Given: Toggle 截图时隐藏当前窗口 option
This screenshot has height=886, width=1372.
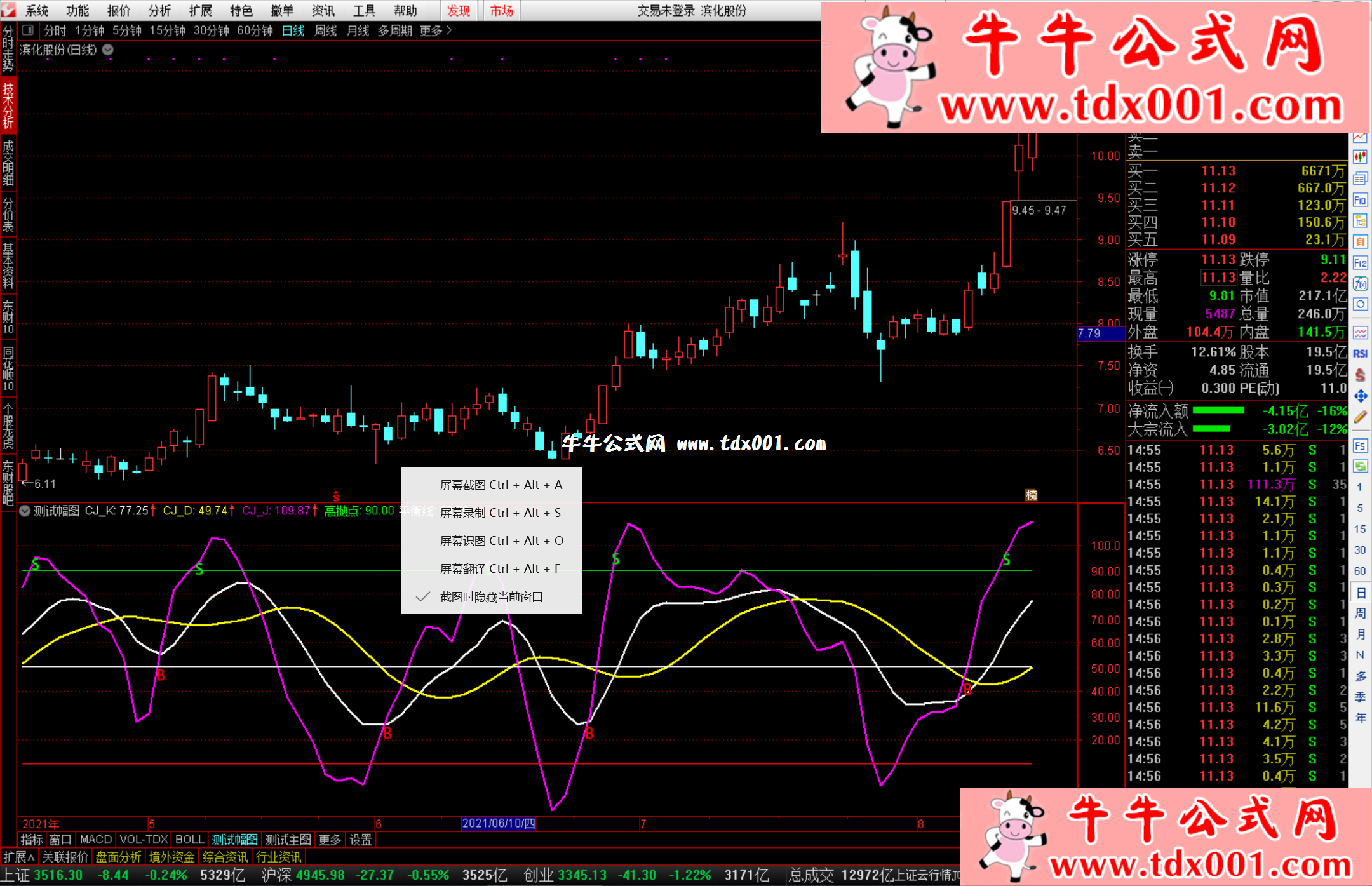Looking at the screenshot, I should tap(491, 597).
